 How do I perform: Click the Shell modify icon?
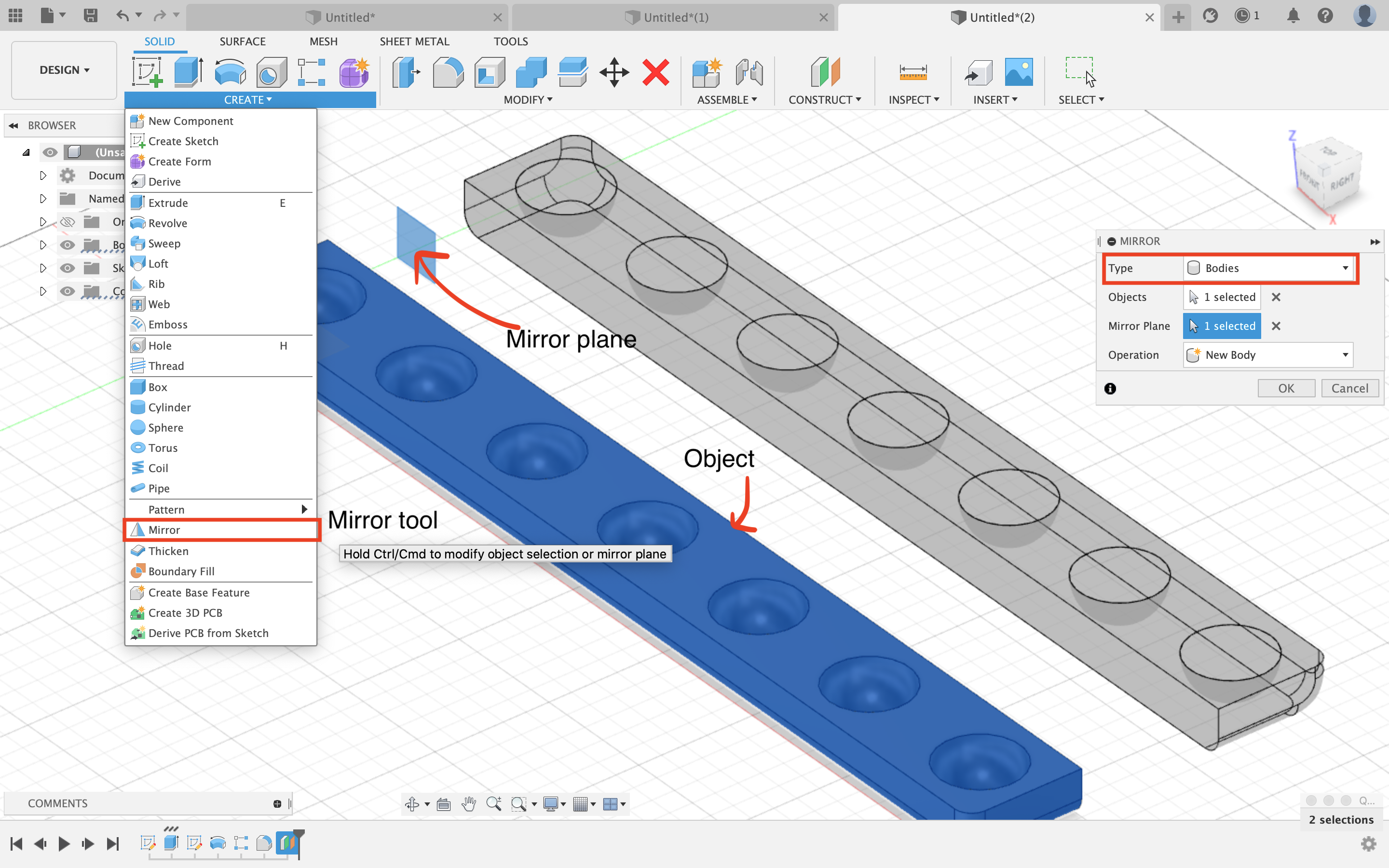[490, 73]
